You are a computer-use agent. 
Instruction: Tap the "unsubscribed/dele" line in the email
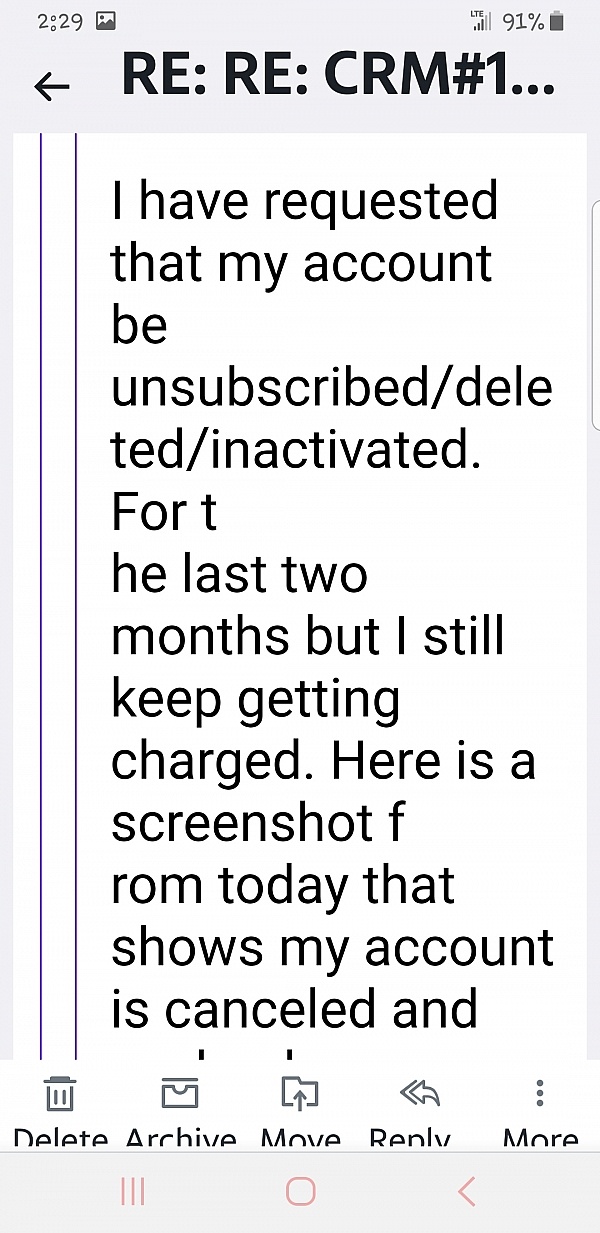[331, 387]
